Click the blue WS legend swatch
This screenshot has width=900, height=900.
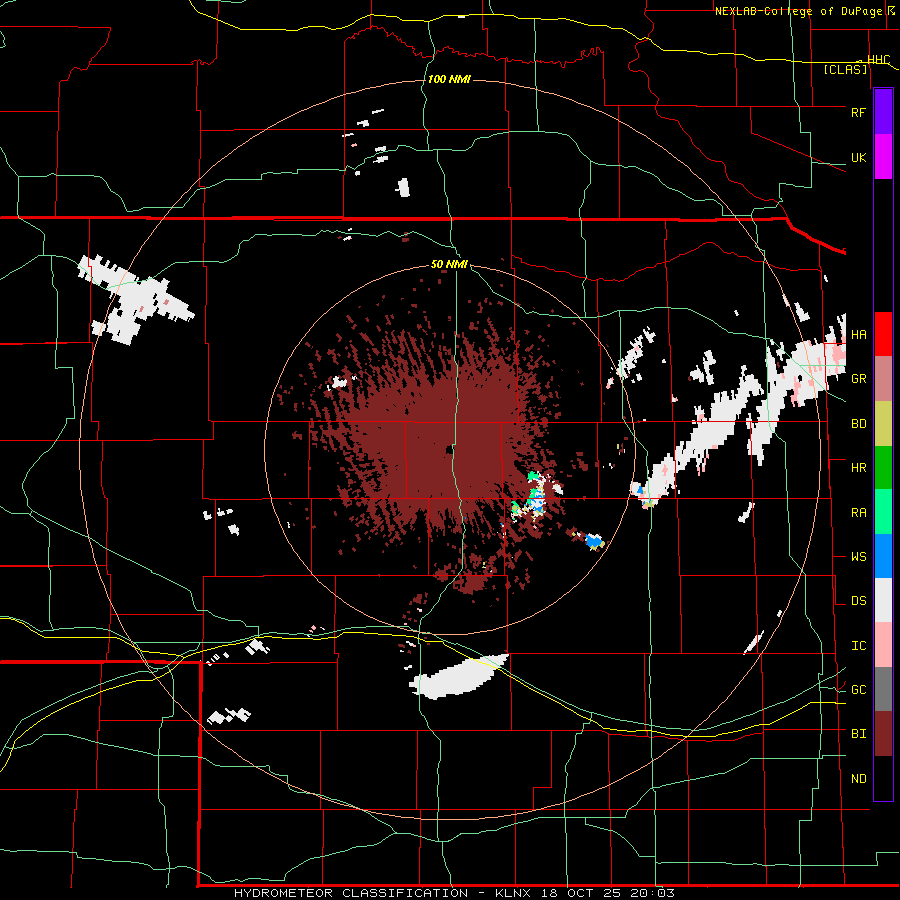(883, 557)
